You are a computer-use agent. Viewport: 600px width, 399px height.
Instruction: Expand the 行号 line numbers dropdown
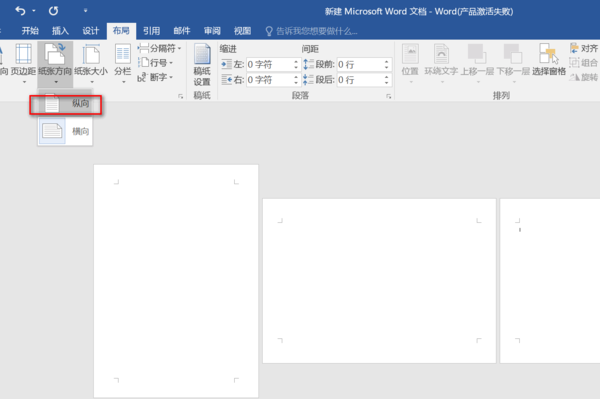156,63
